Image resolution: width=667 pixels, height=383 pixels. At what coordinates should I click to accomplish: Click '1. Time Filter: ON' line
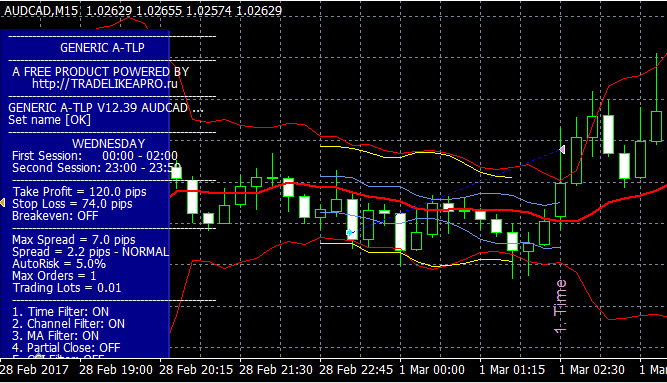[60, 312]
